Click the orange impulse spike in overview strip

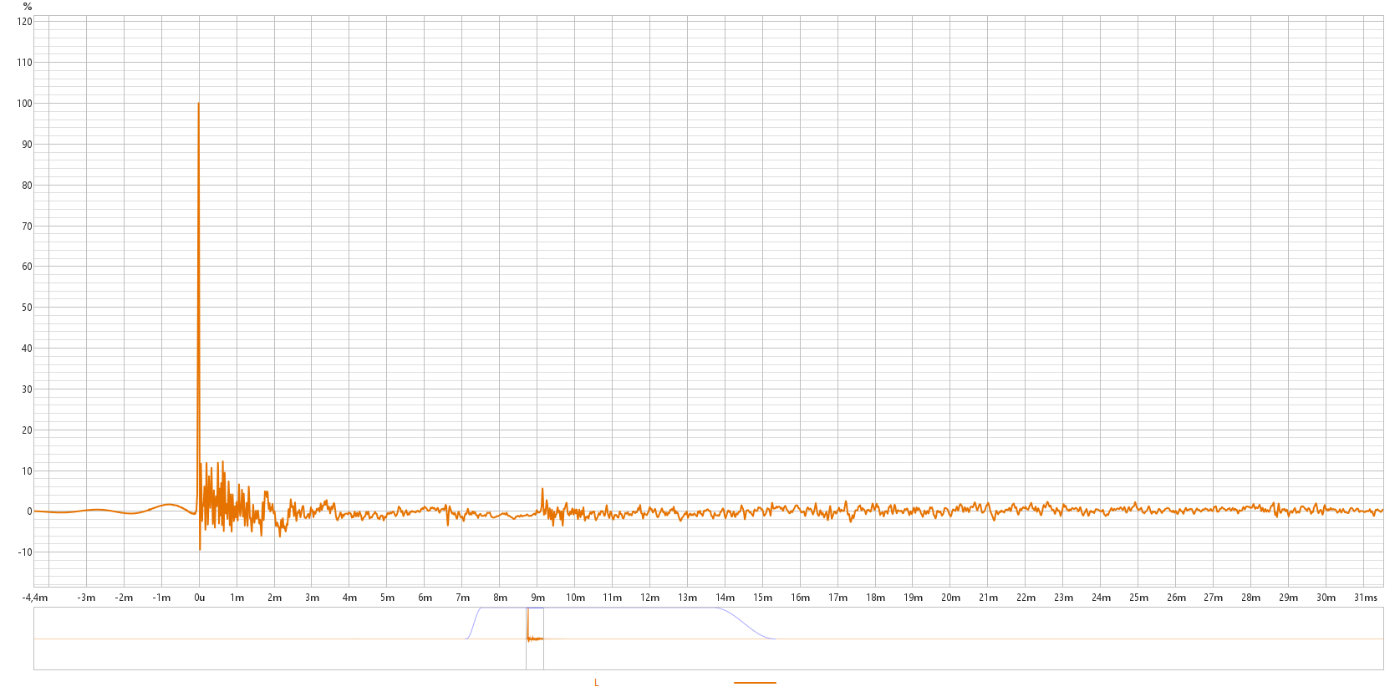(x=527, y=623)
